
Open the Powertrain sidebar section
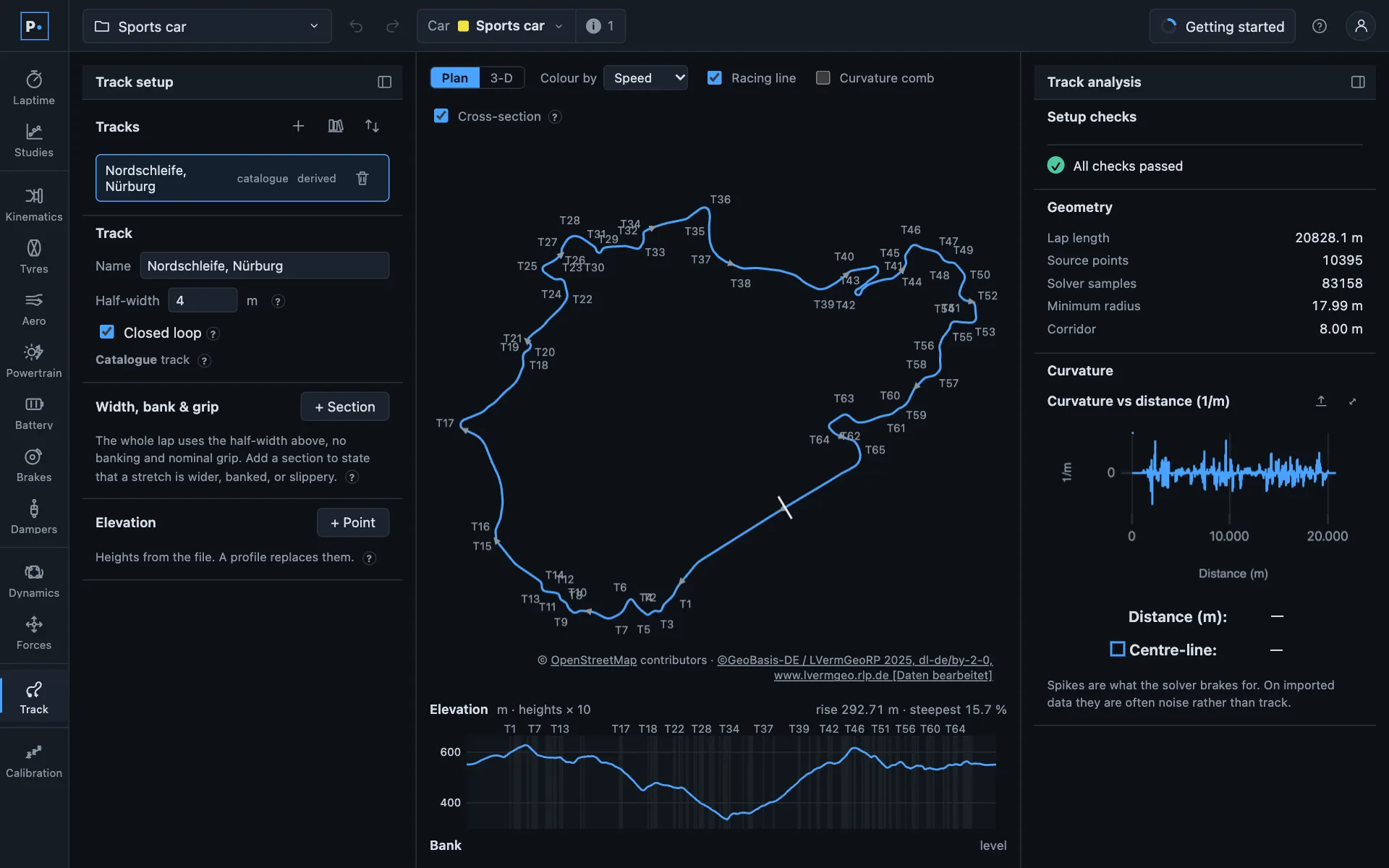(x=34, y=361)
